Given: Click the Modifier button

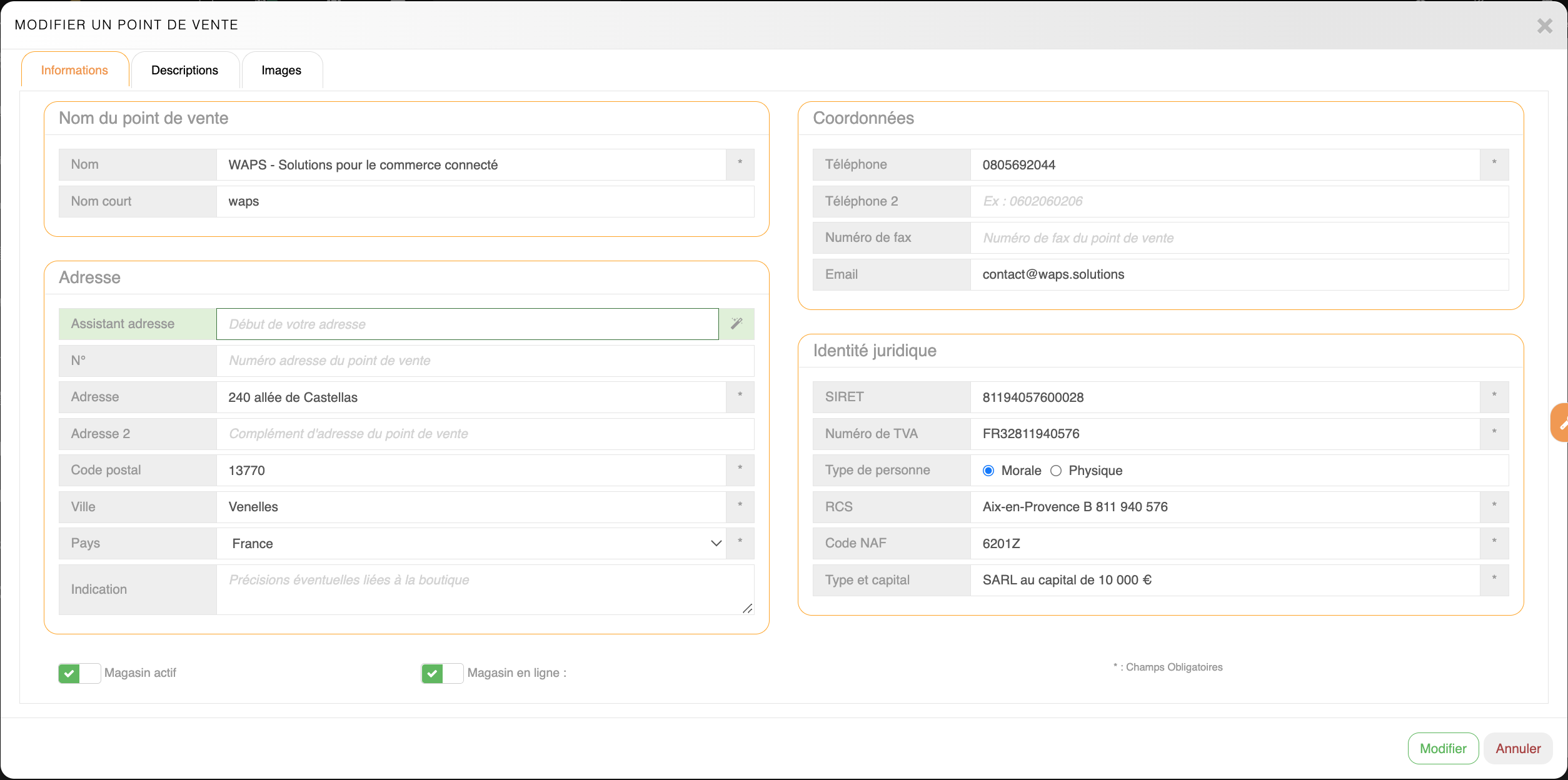Looking at the screenshot, I should click(1442, 748).
